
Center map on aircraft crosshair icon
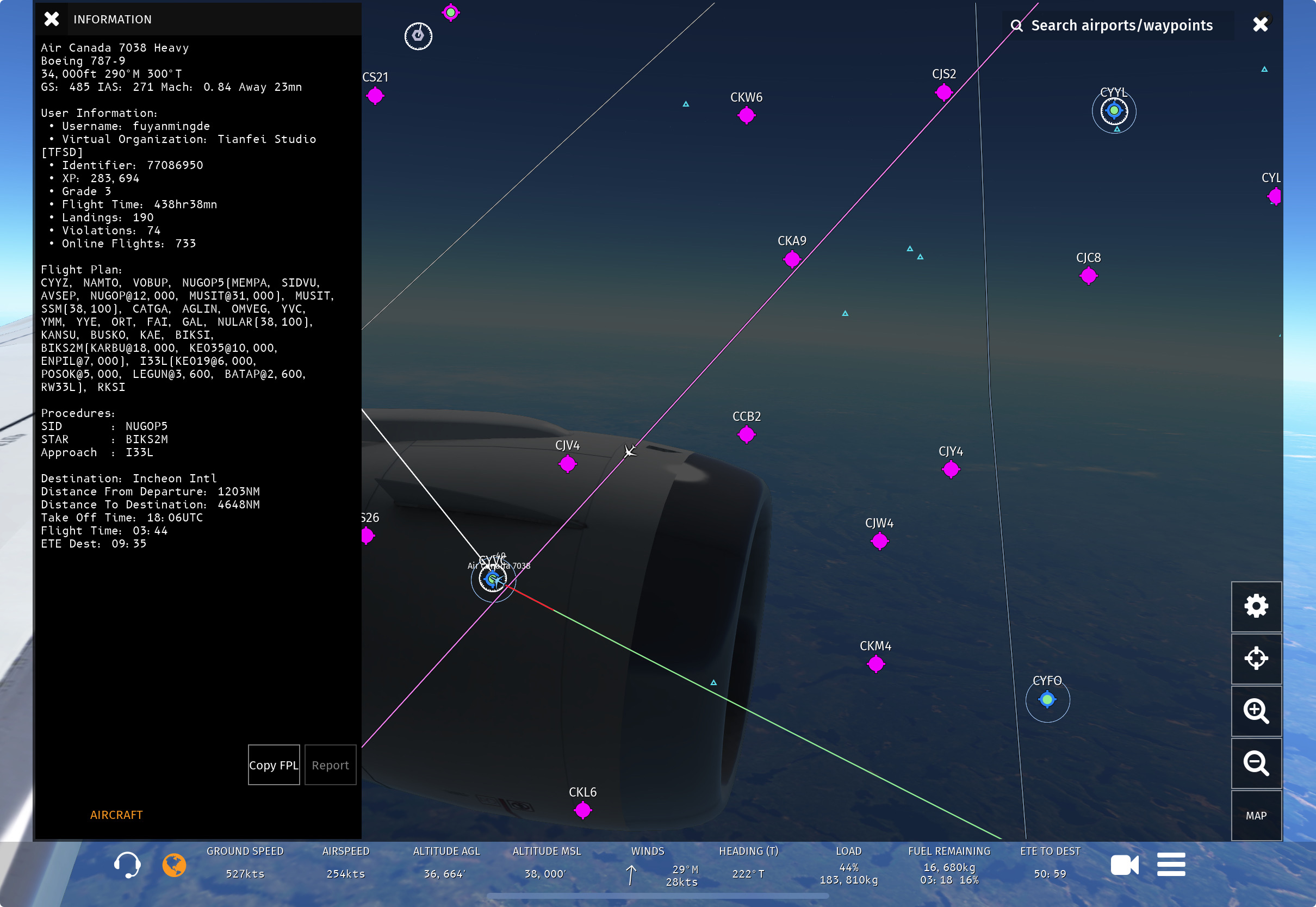coord(1256,658)
